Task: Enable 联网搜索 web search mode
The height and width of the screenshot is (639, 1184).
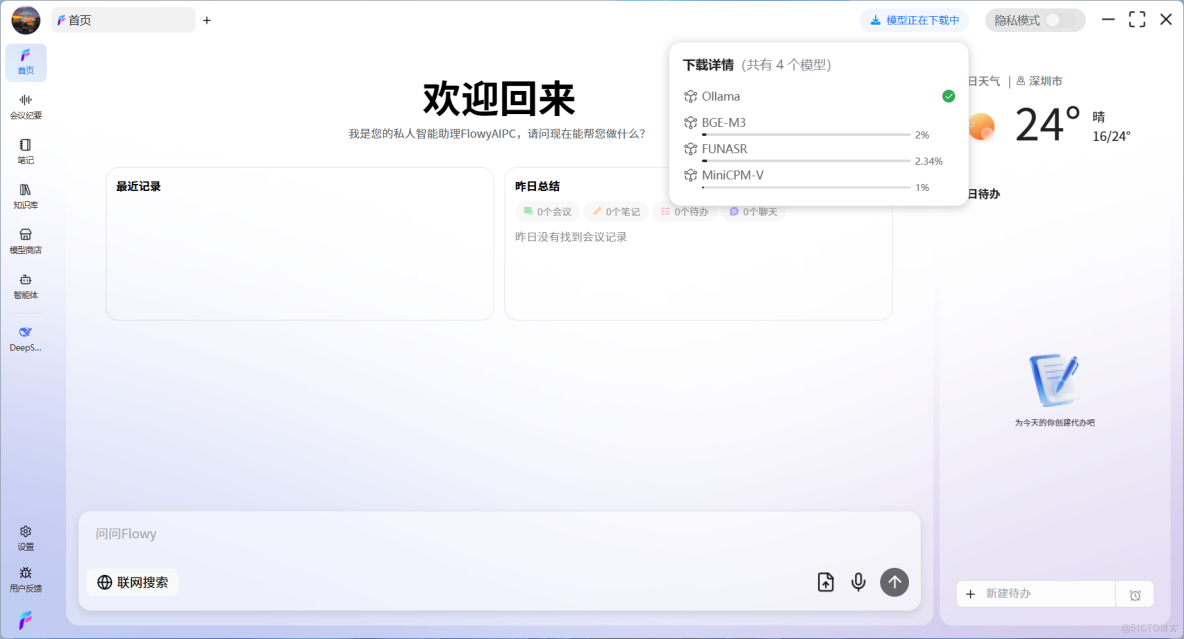Action: point(132,581)
